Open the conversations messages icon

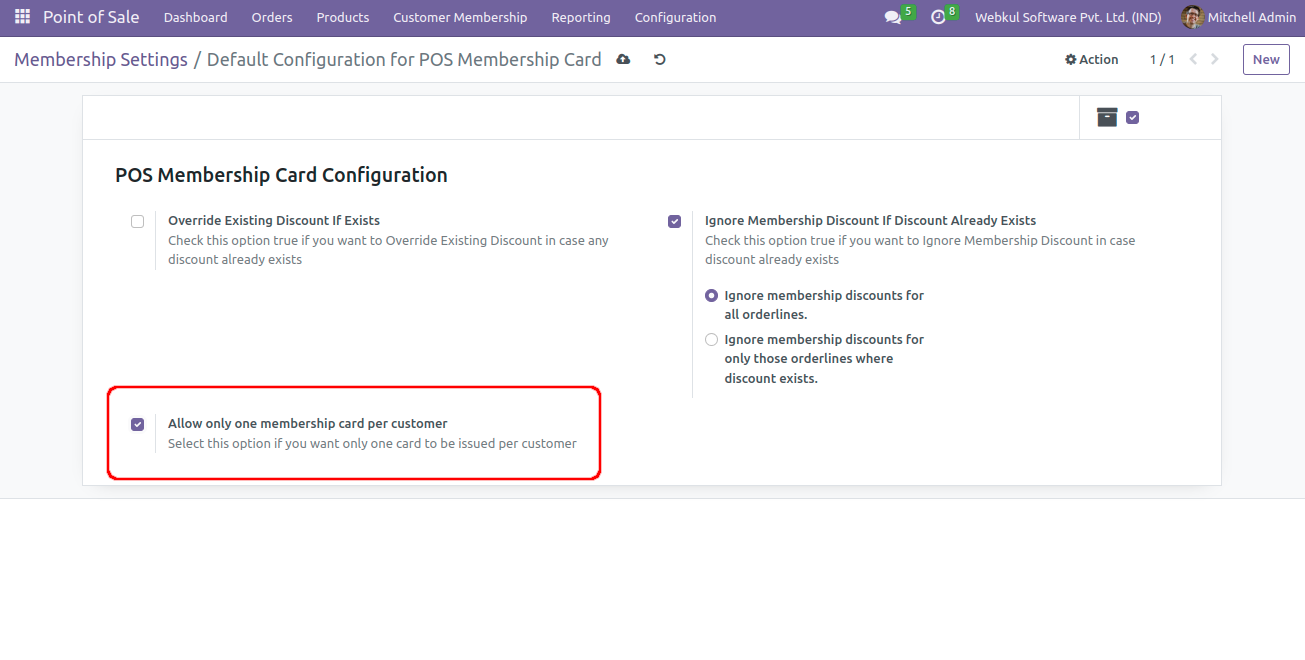click(893, 17)
